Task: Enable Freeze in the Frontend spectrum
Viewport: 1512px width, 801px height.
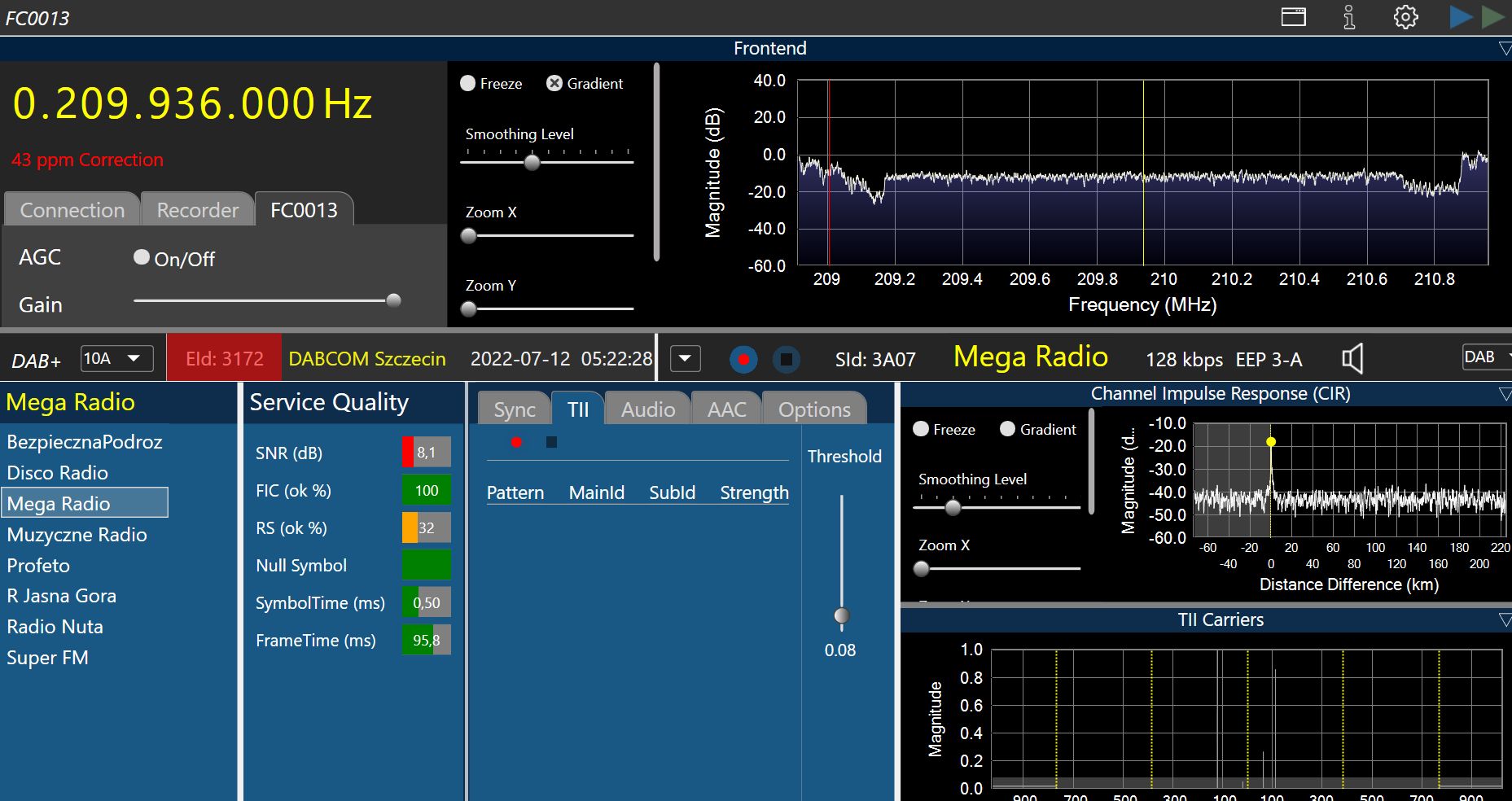Action: (x=468, y=83)
